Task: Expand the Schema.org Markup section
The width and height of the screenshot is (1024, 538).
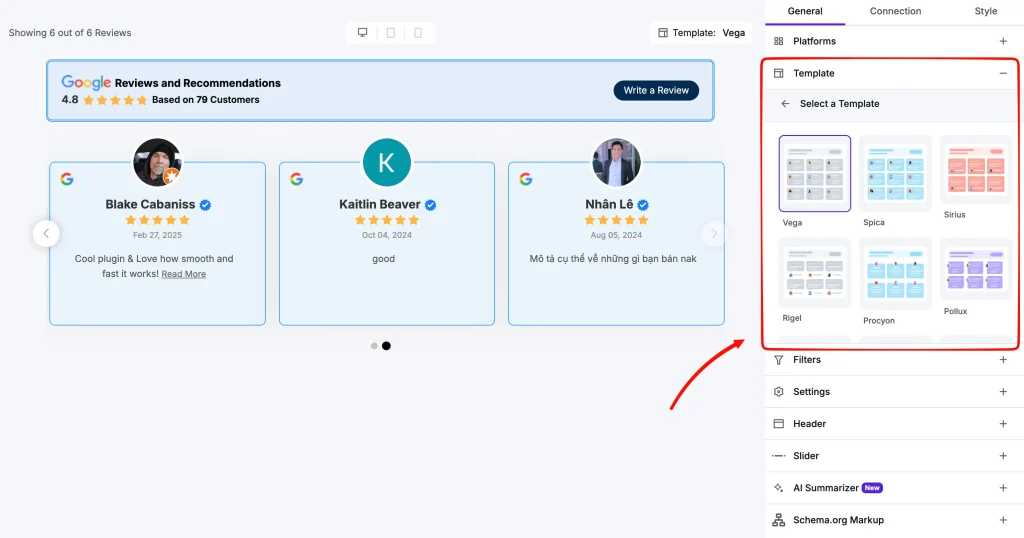Action: click(1003, 520)
